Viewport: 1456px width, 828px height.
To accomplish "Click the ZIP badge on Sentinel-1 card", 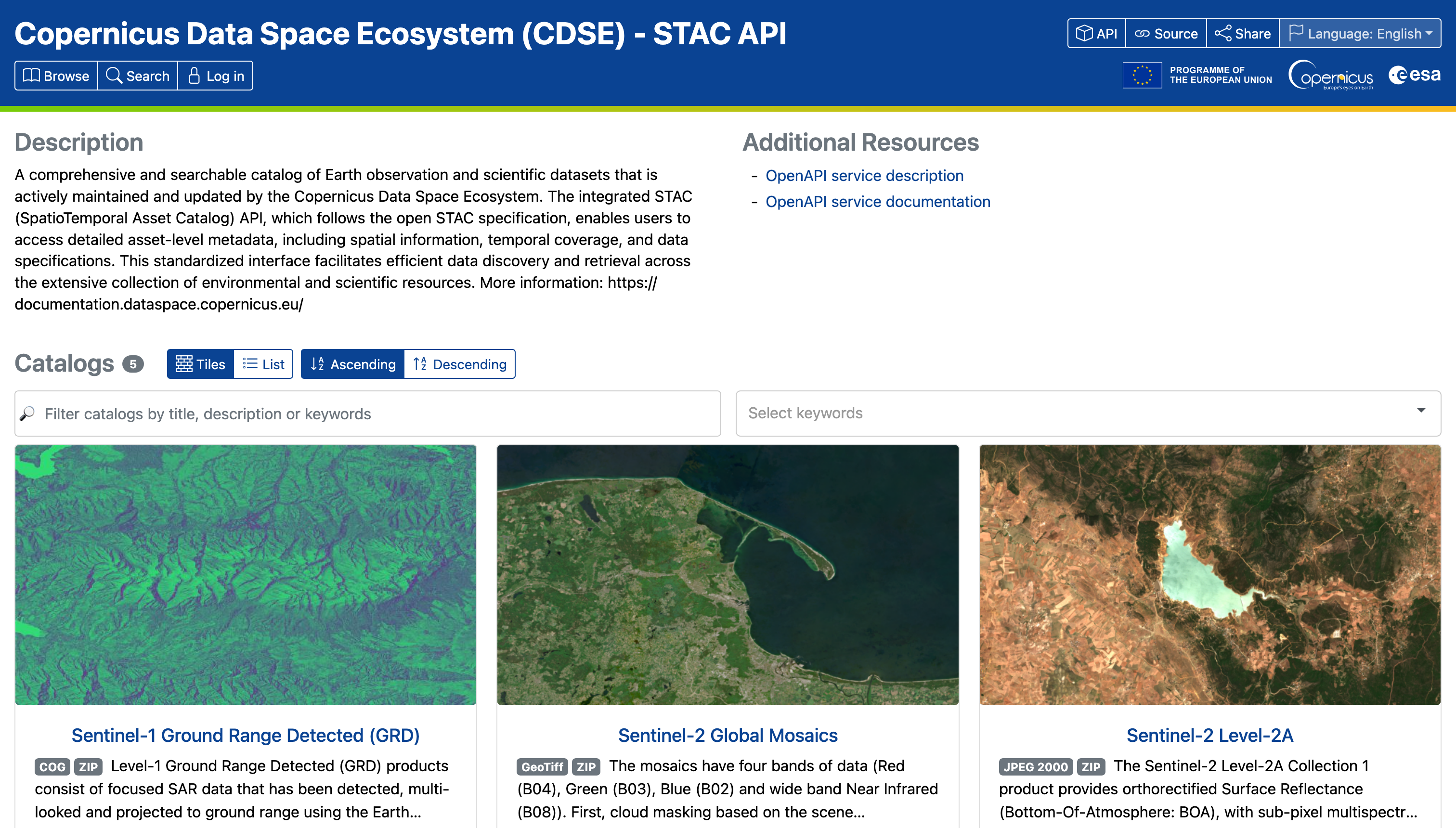I will (x=88, y=766).
